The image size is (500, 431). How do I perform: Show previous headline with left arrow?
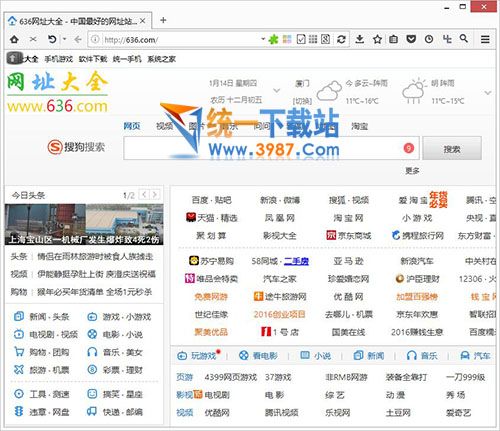pos(144,194)
